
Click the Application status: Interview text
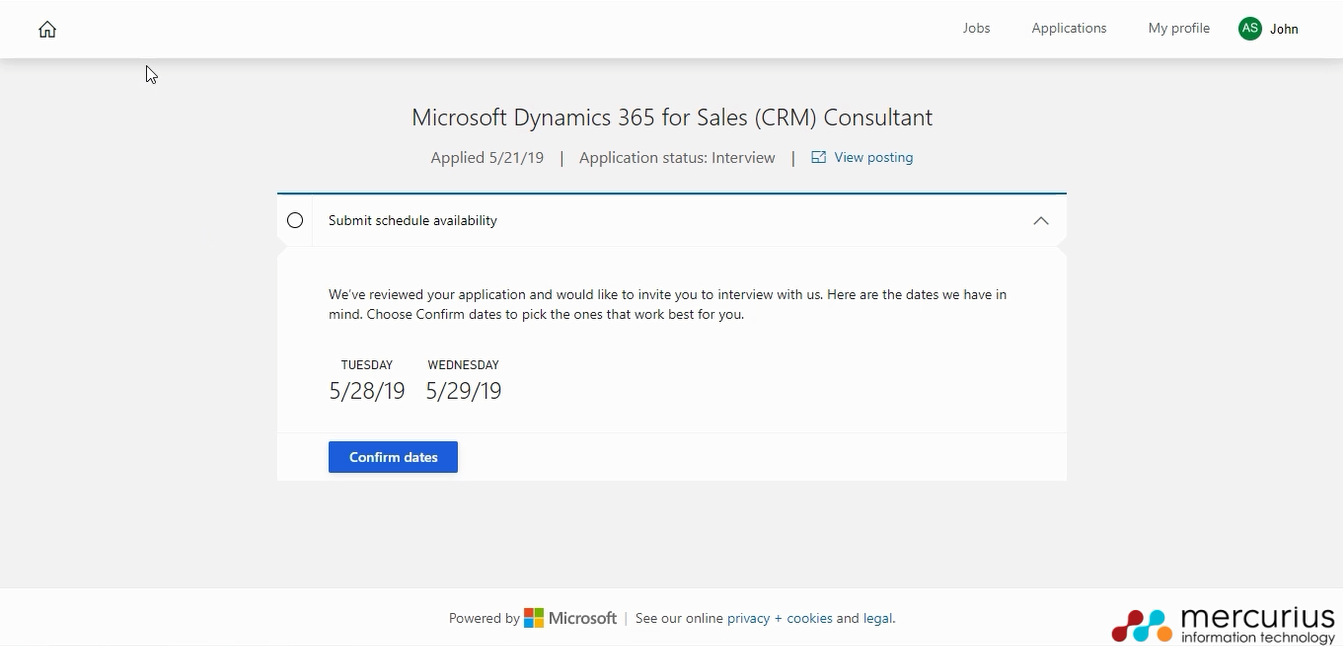click(x=677, y=157)
